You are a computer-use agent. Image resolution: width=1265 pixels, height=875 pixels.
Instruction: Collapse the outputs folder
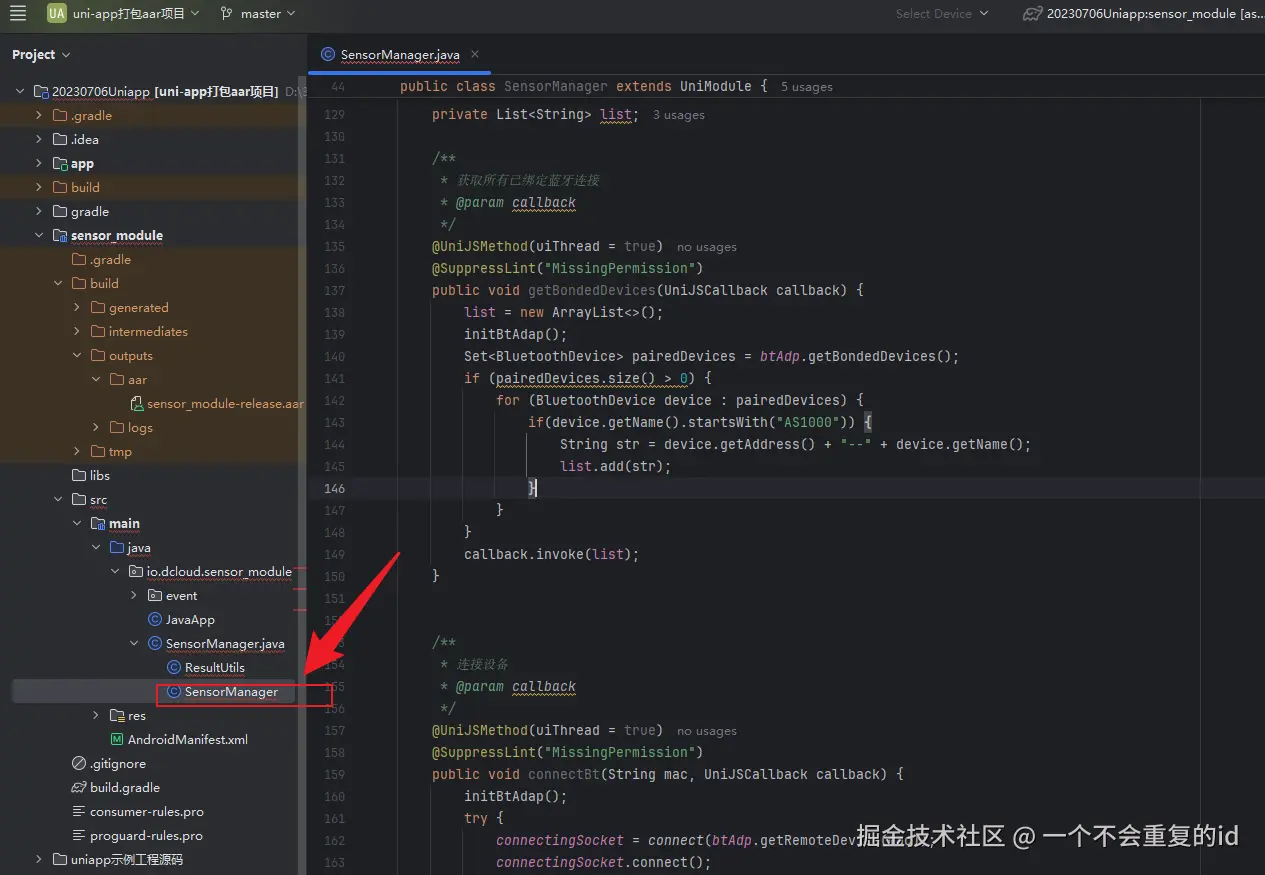point(77,355)
